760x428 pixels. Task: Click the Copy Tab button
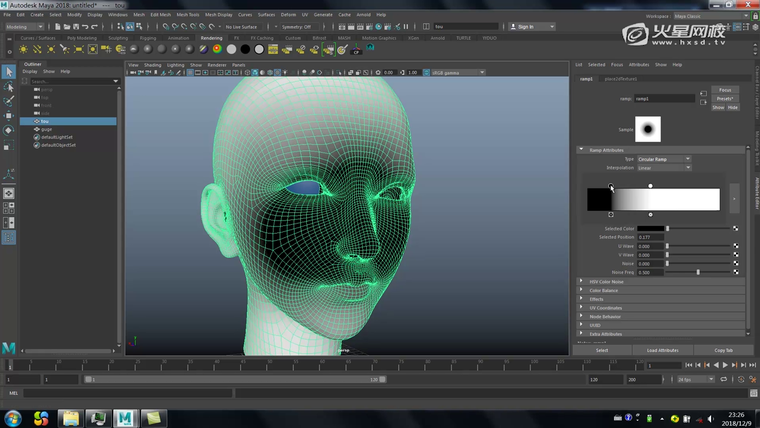click(723, 350)
